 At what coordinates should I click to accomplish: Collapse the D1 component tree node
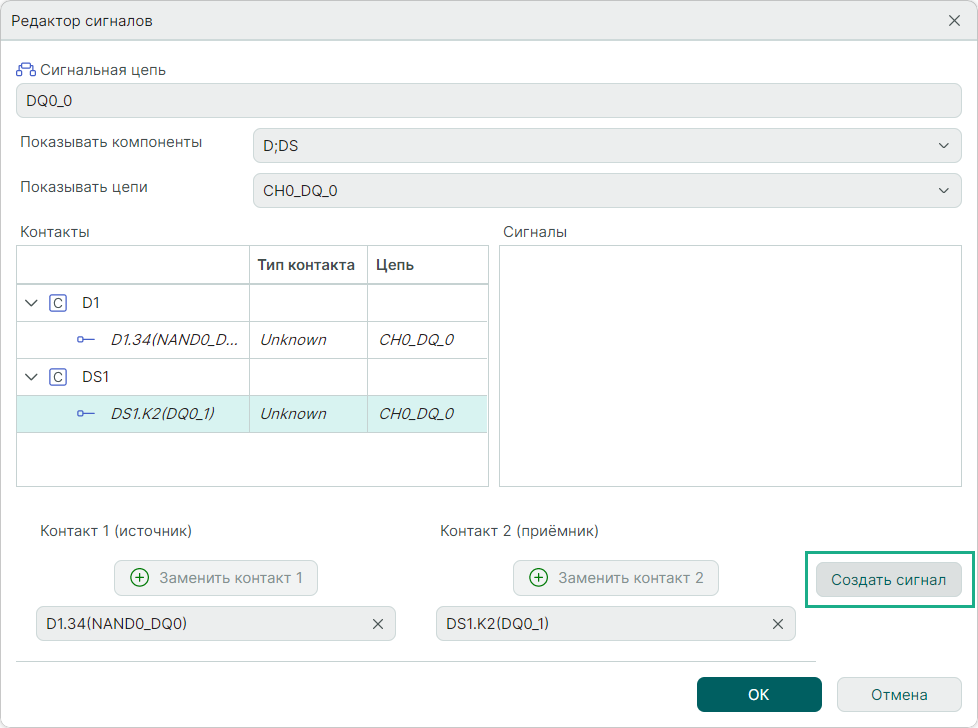tap(32, 303)
